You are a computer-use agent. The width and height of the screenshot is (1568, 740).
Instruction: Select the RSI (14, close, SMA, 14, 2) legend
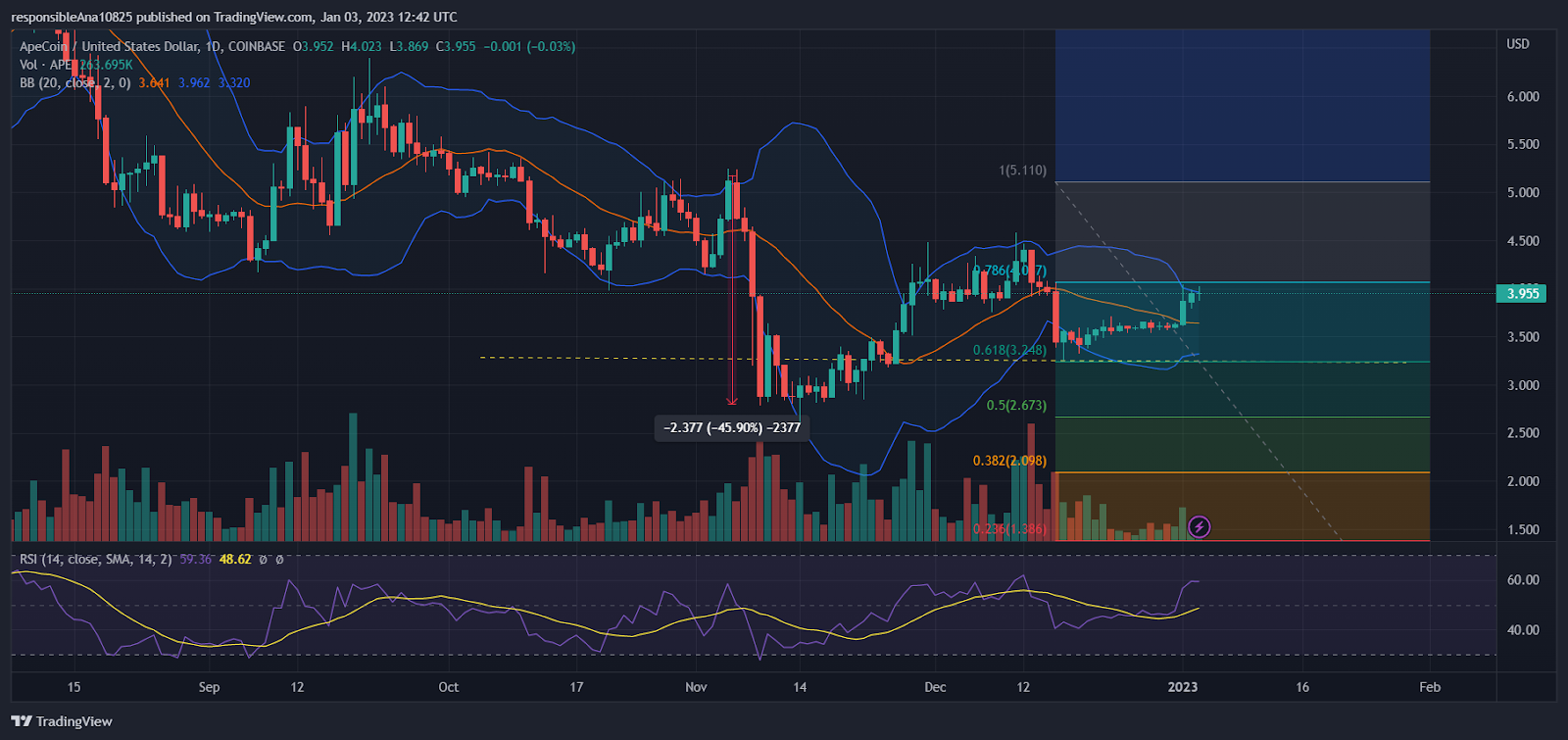point(95,560)
